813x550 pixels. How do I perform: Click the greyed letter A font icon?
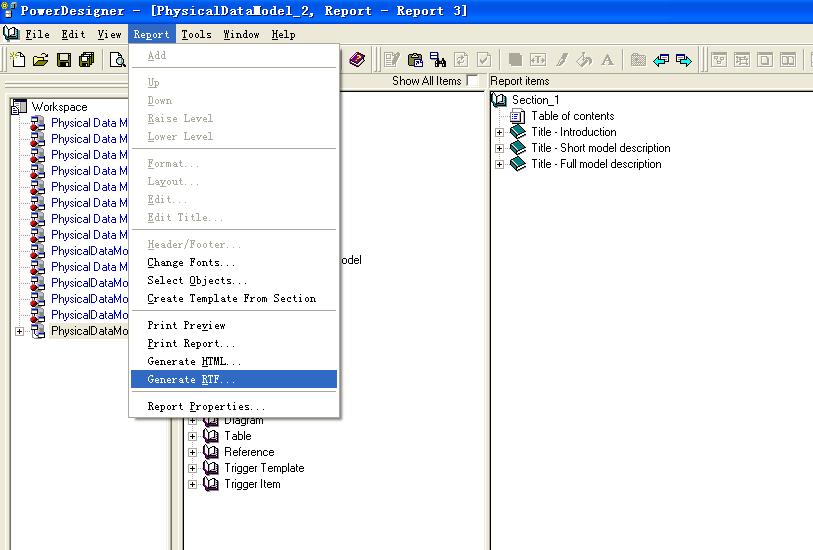coord(607,60)
